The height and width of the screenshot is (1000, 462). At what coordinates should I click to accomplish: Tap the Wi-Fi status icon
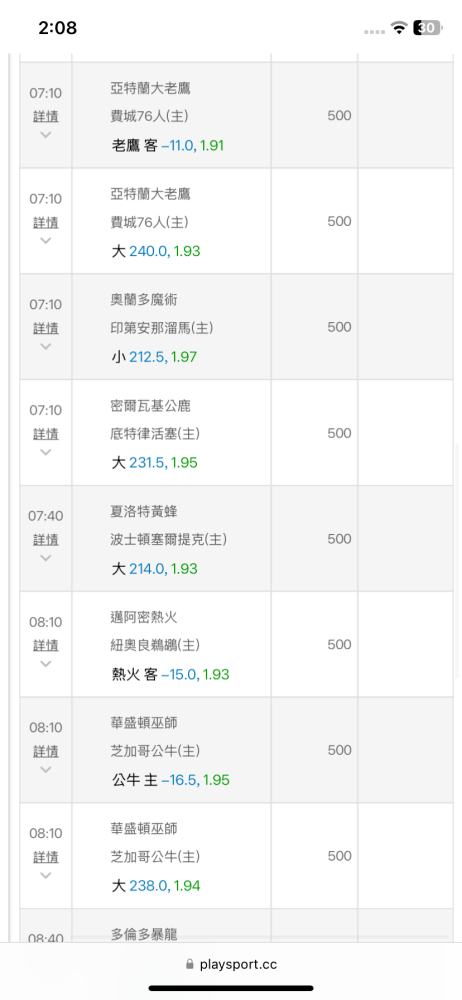pyautogui.click(x=399, y=28)
